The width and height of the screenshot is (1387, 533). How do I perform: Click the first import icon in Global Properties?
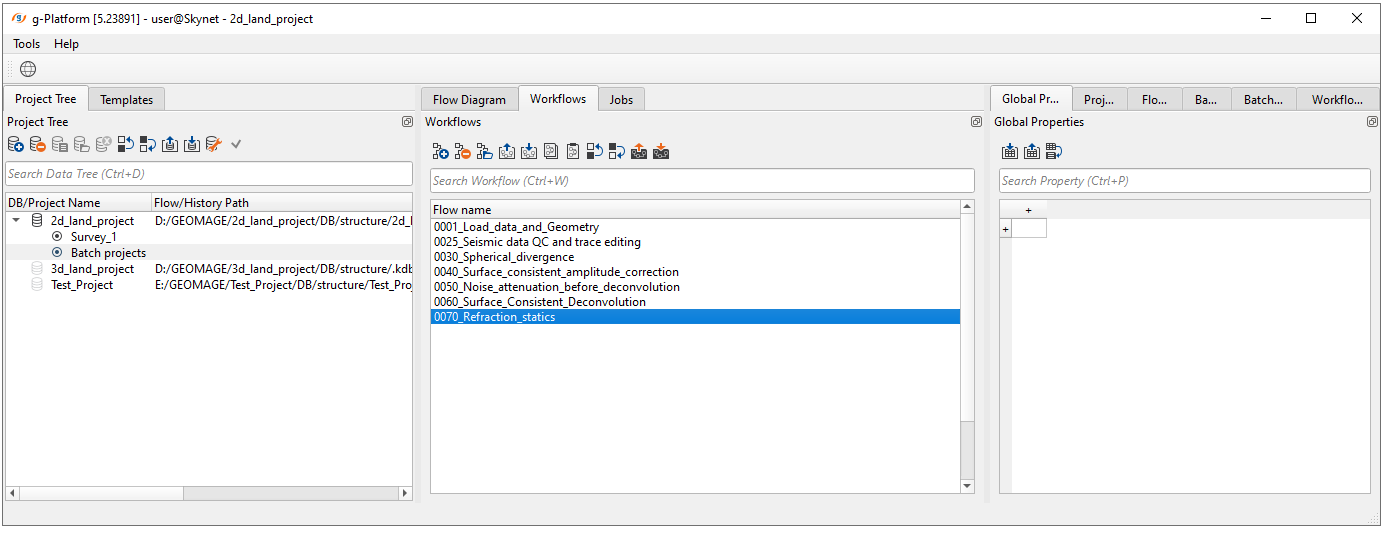[x=1009, y=152]
